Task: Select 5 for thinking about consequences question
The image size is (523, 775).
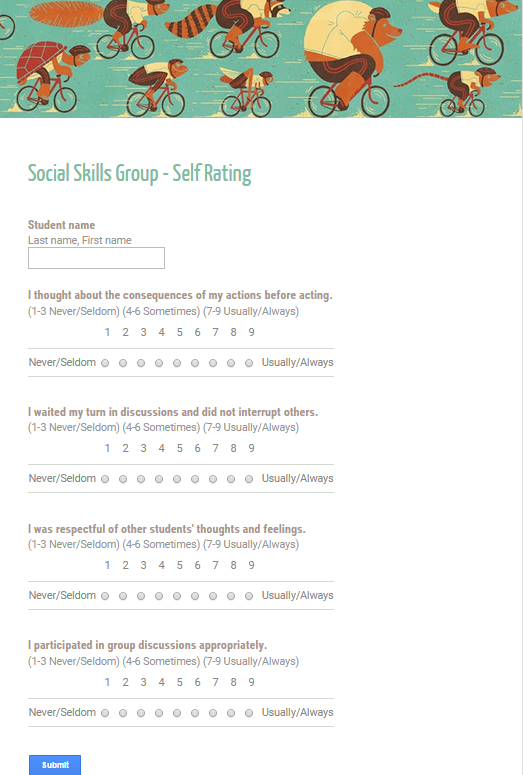Action: (177, 363)
